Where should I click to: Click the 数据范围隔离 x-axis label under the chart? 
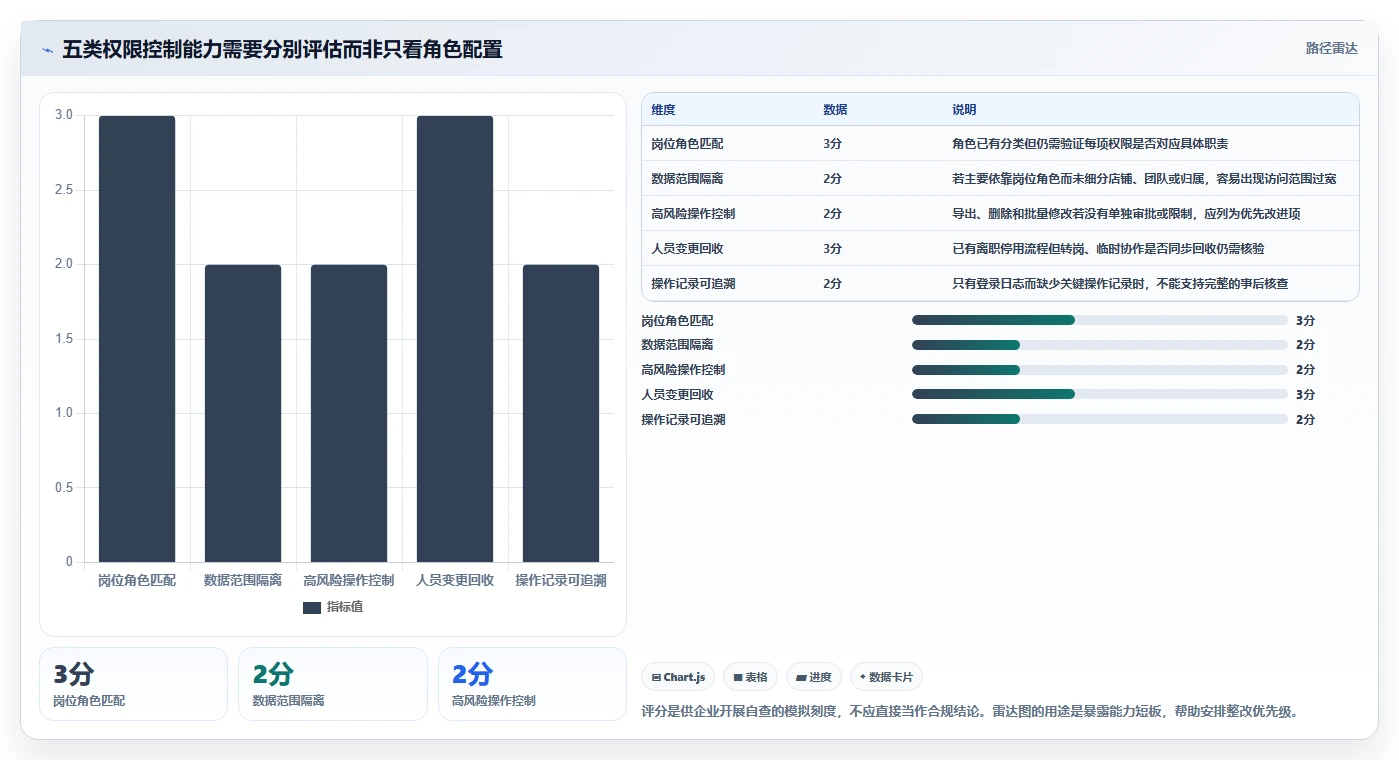point(243,580)
